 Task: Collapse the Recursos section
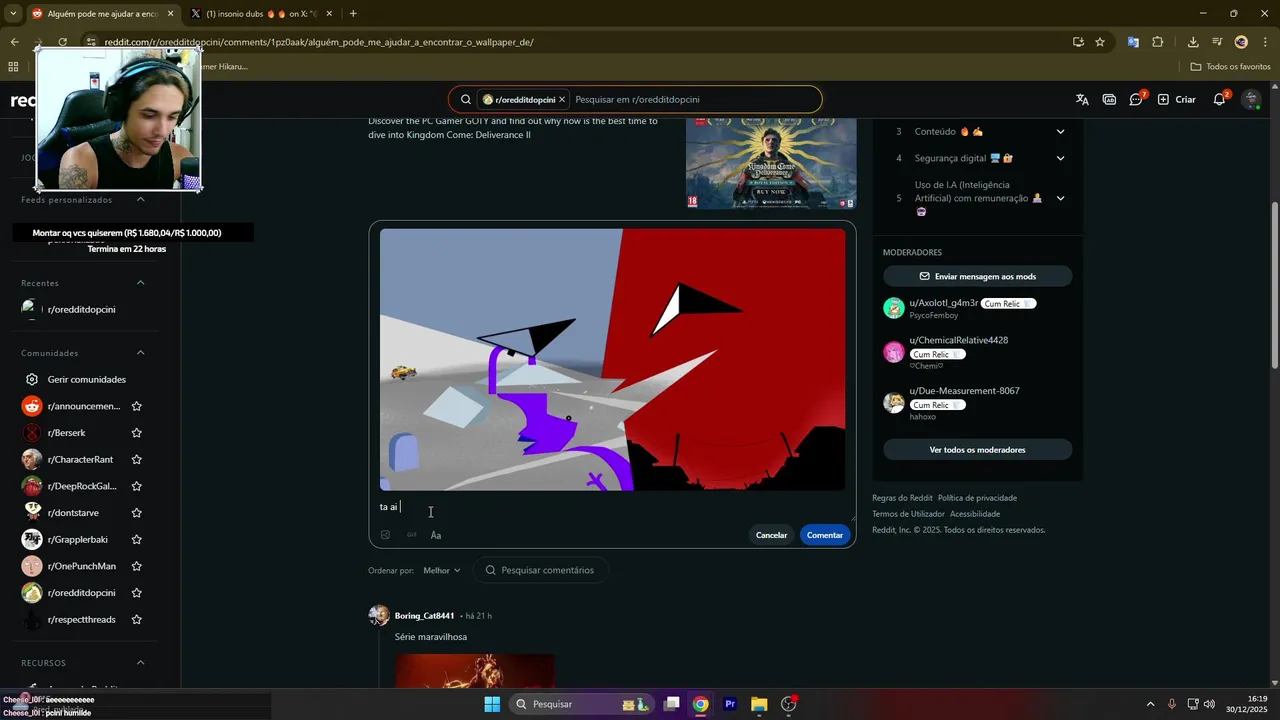point(140,663)
